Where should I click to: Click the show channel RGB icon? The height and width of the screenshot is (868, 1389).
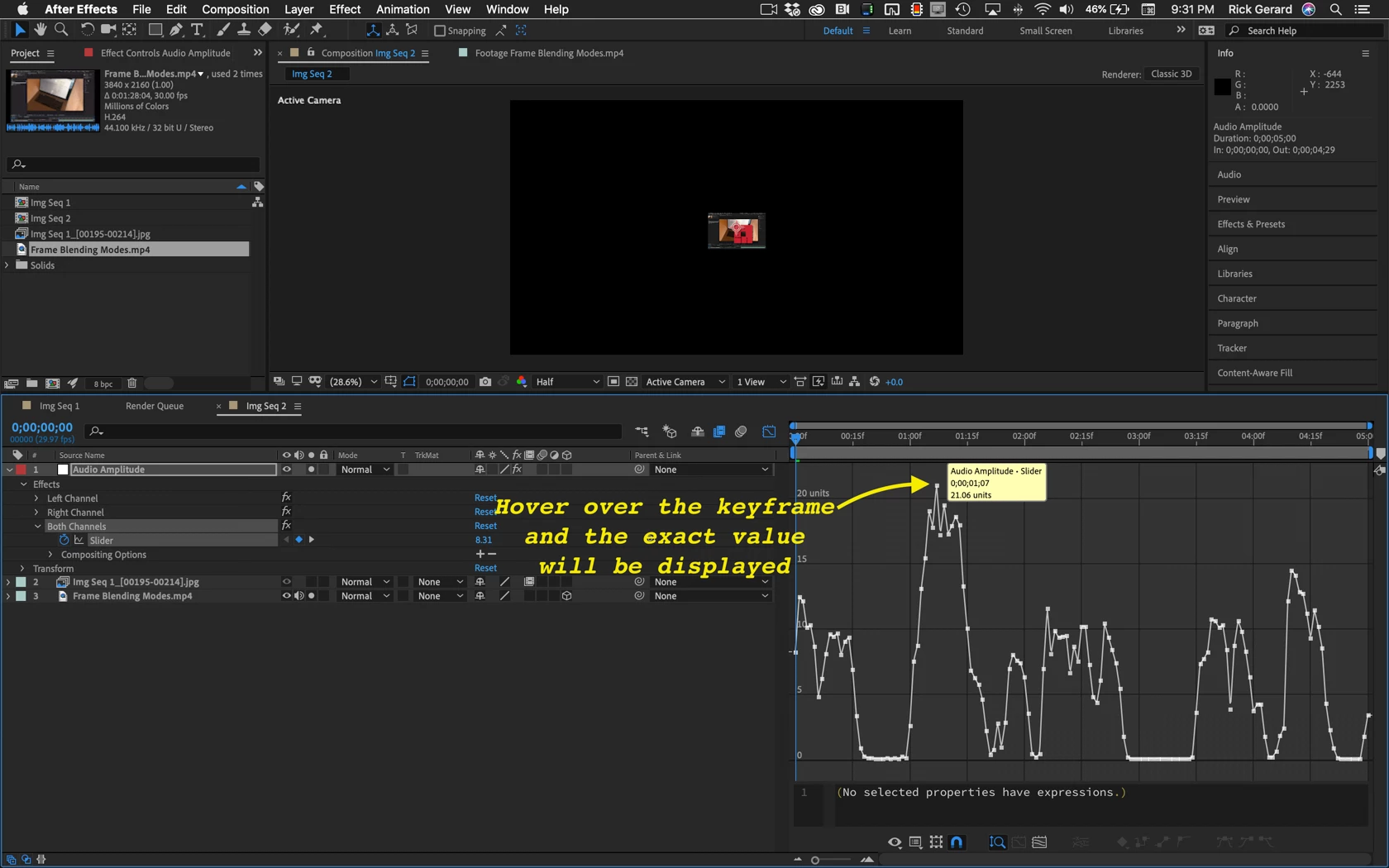tap(522, 382)
